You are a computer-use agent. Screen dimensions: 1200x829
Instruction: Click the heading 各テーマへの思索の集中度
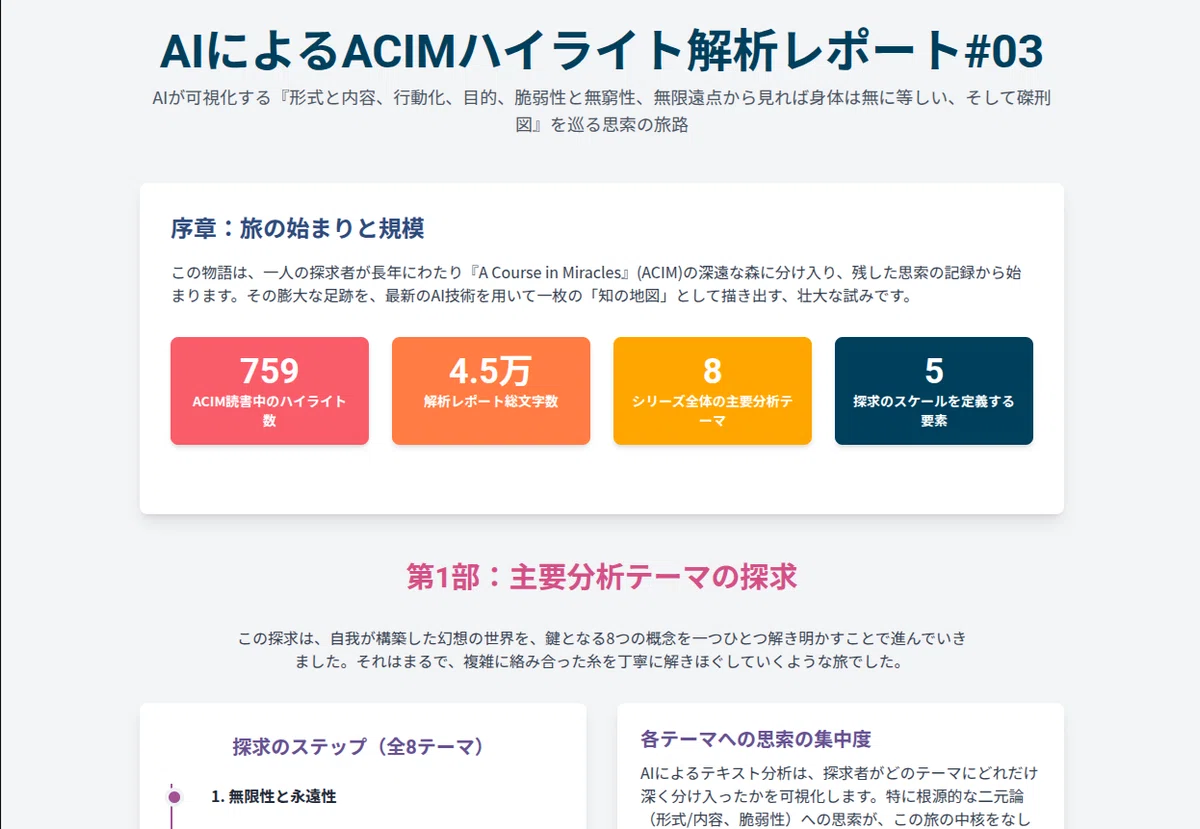click(756, 739)
